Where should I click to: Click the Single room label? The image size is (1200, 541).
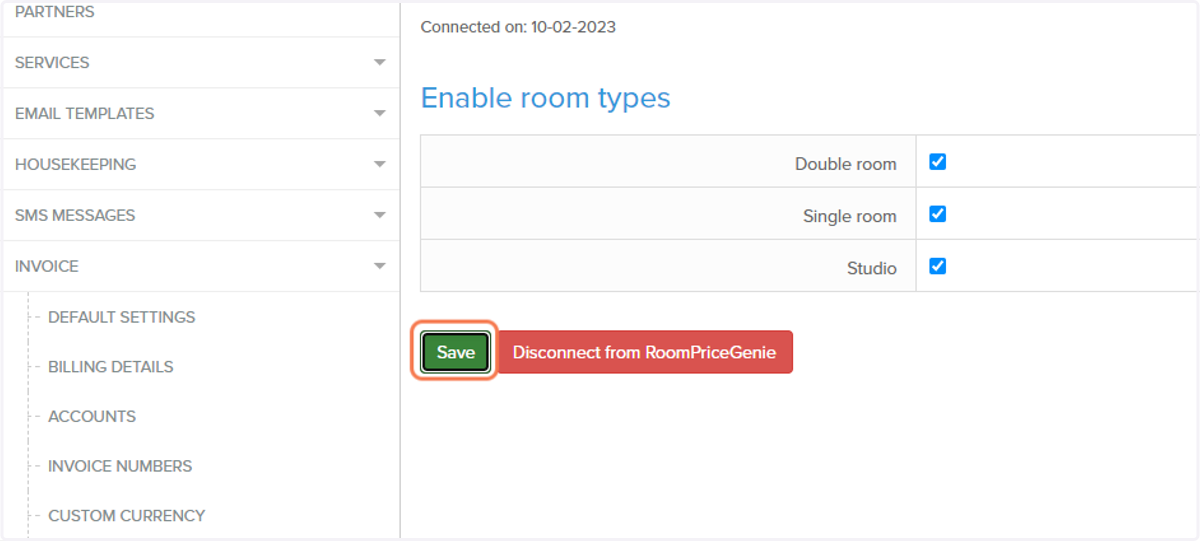pyautogui.click(x=850, y=216)
